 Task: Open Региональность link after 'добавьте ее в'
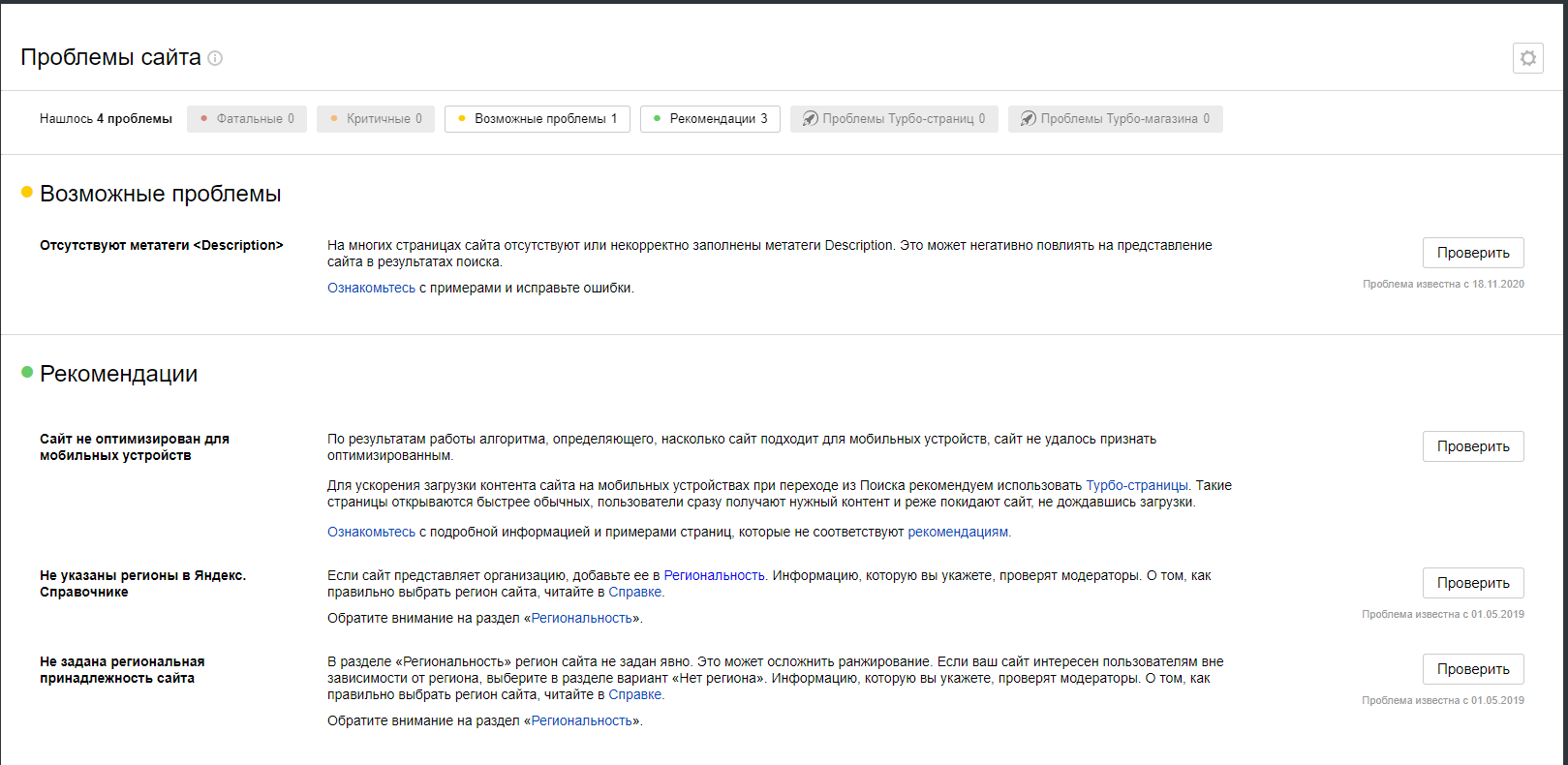pos(714,575)
